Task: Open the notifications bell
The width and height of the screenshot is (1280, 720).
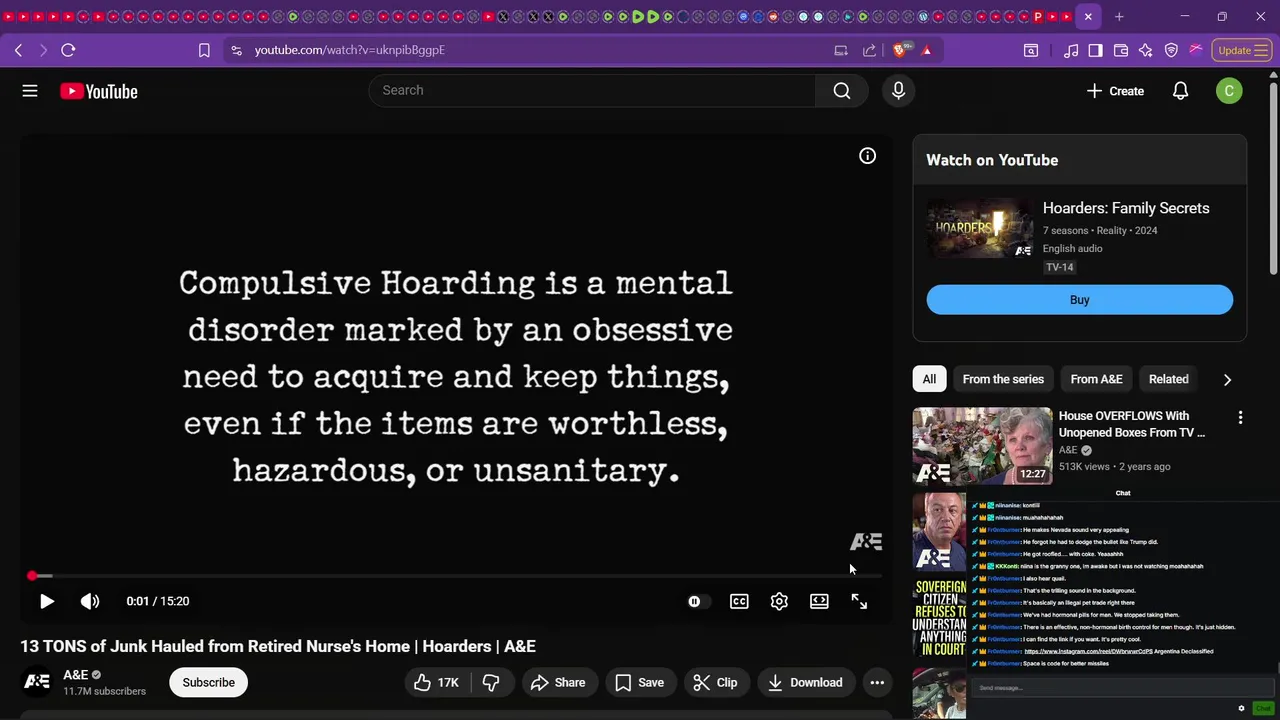Action: (x=1180, y=91)
